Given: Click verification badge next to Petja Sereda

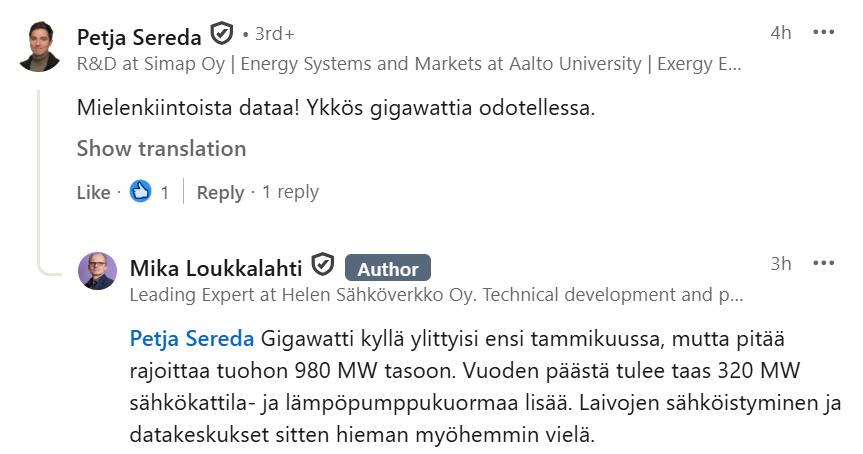Looking at the screenshot, I should [222, 35].
